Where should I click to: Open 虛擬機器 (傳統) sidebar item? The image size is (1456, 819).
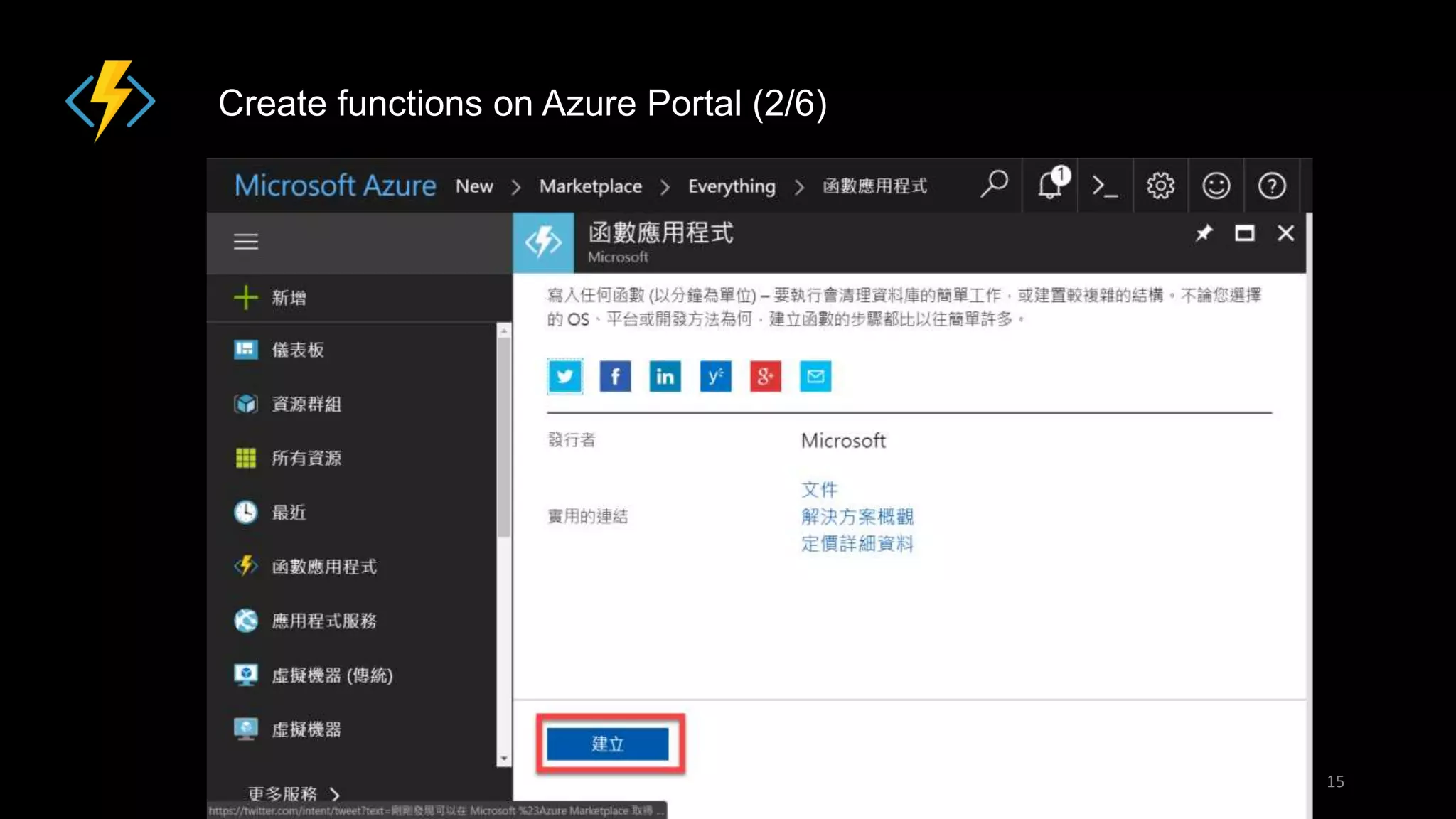[332, 675]
